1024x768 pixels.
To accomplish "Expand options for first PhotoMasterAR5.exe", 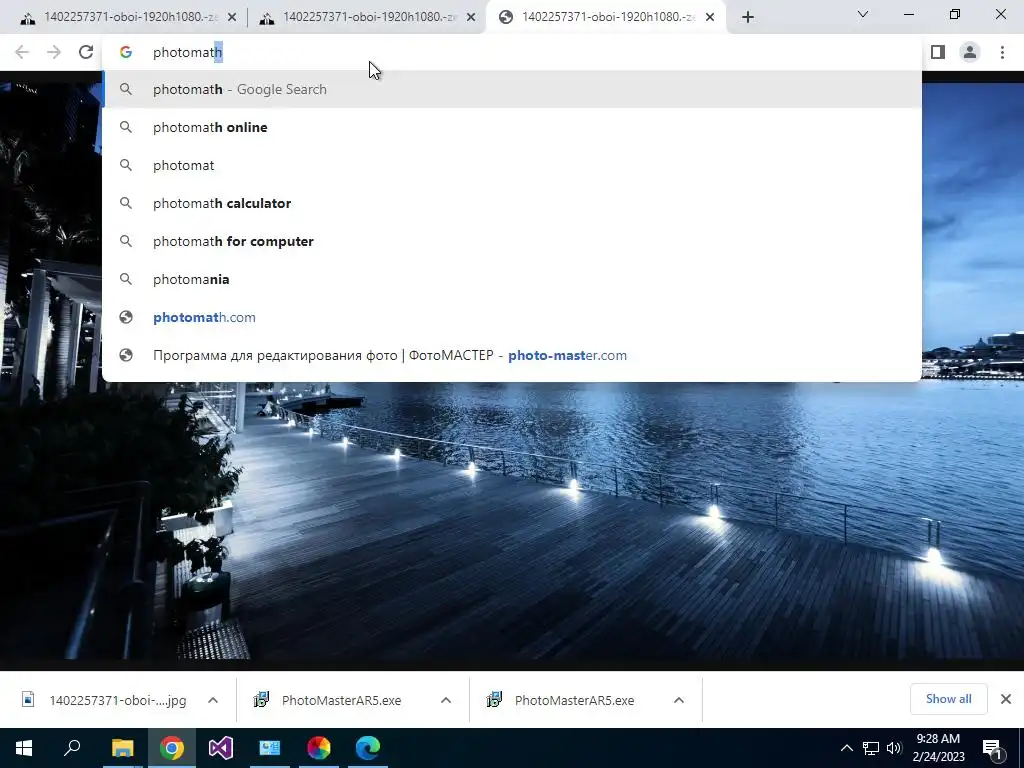I will coord(446,700).
